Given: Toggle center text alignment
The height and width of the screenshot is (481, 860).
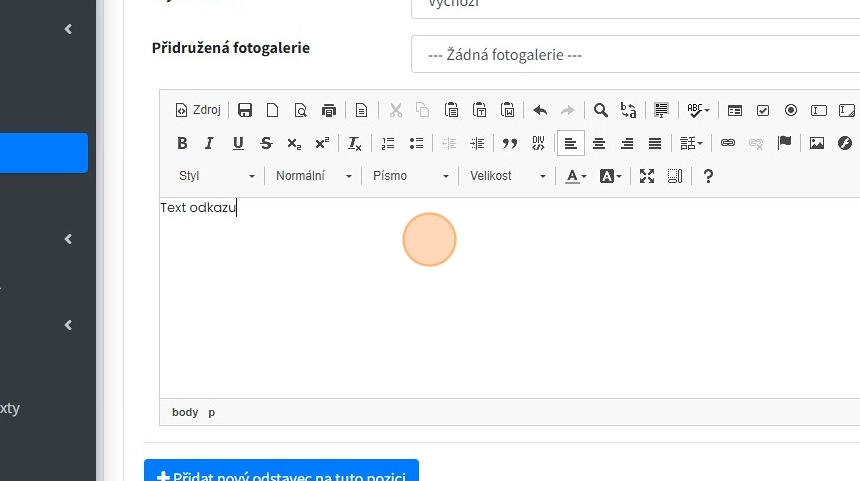Looking at the screenshot, I should click(x=599, y=143).
